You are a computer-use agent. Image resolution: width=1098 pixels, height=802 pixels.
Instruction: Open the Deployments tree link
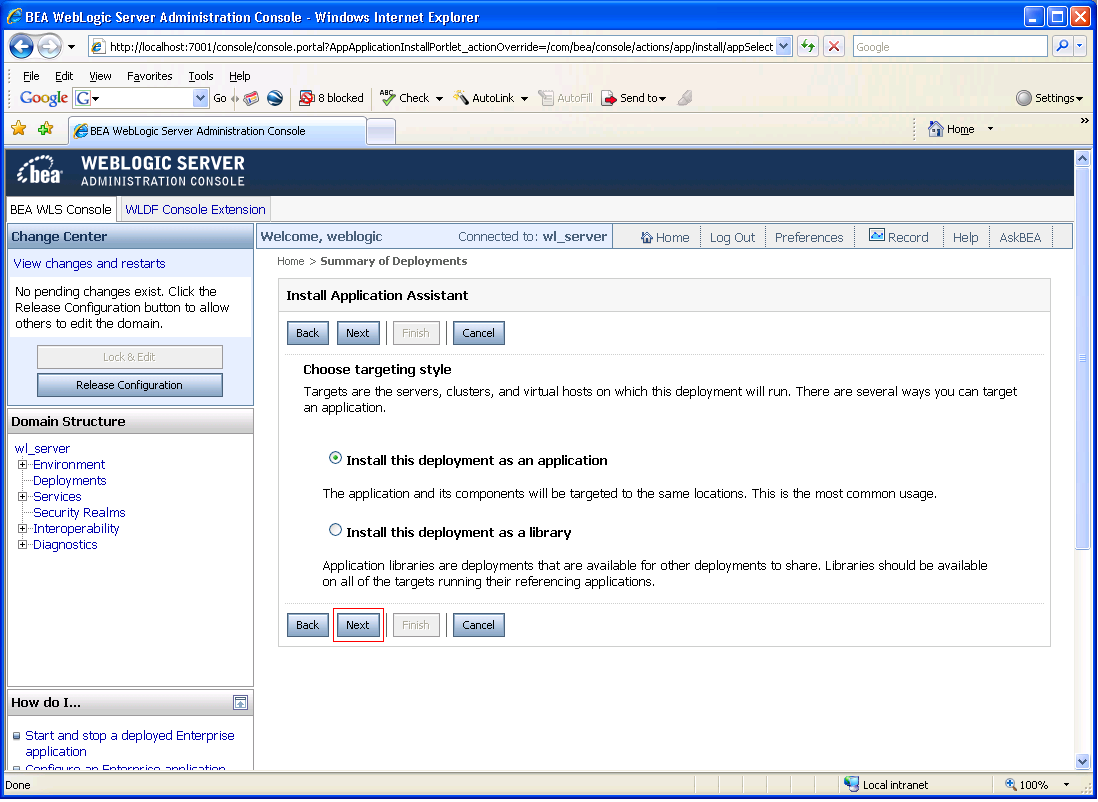[70, 480]
